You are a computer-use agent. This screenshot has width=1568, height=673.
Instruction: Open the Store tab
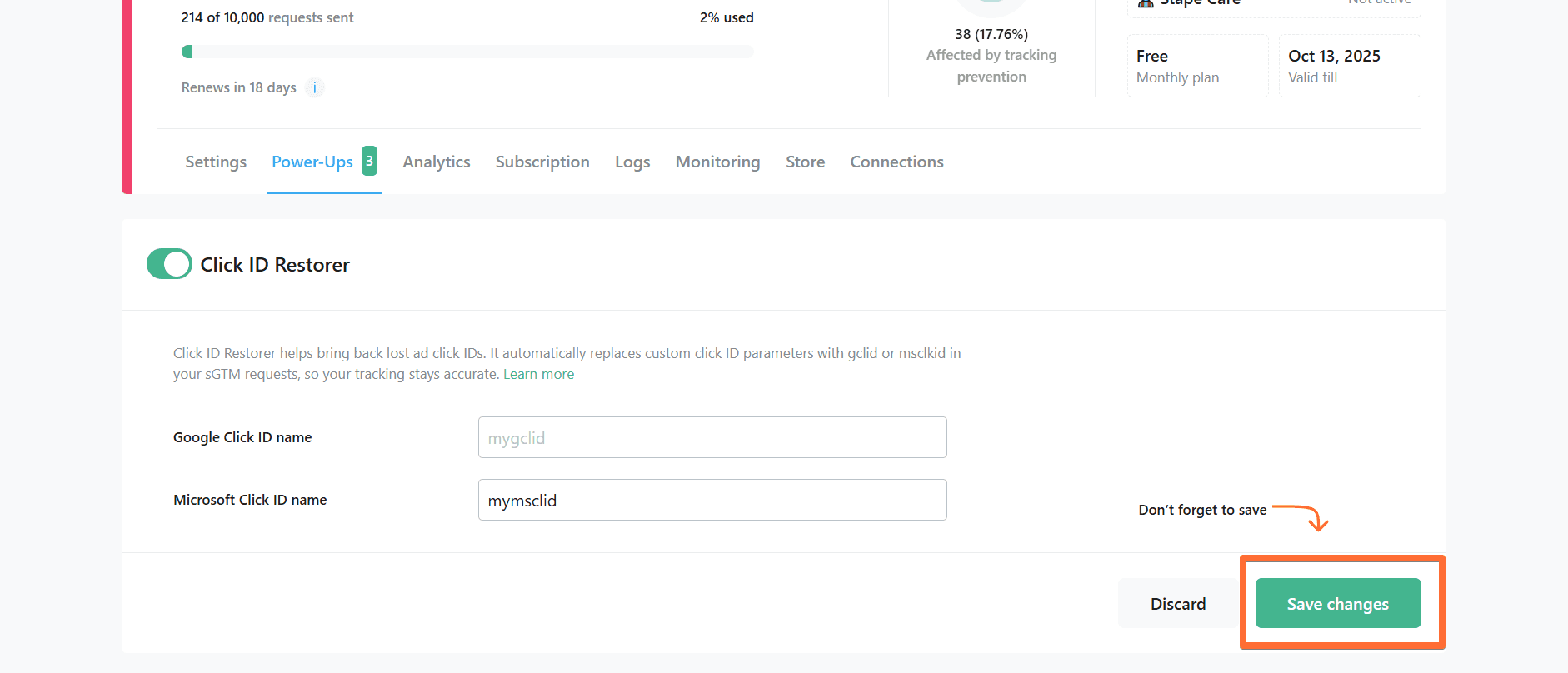click(x=805, y=162)
